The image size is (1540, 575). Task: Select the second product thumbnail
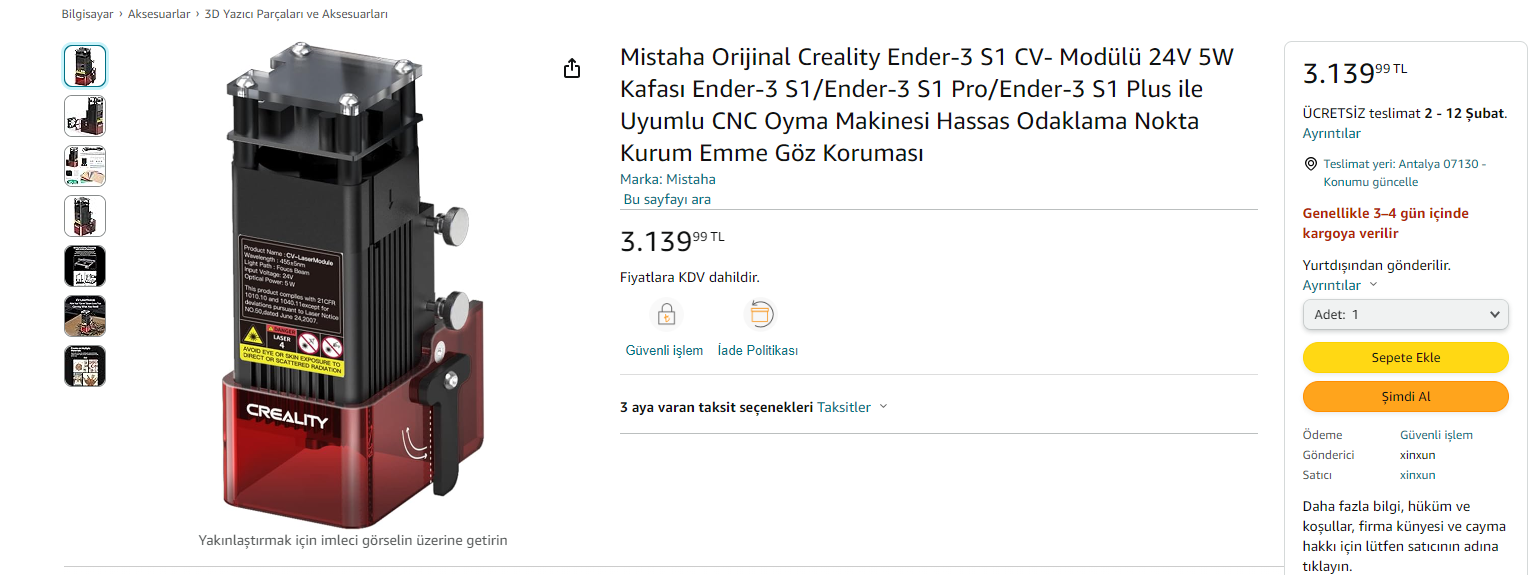pyautogui.click(x=85, y=116)
